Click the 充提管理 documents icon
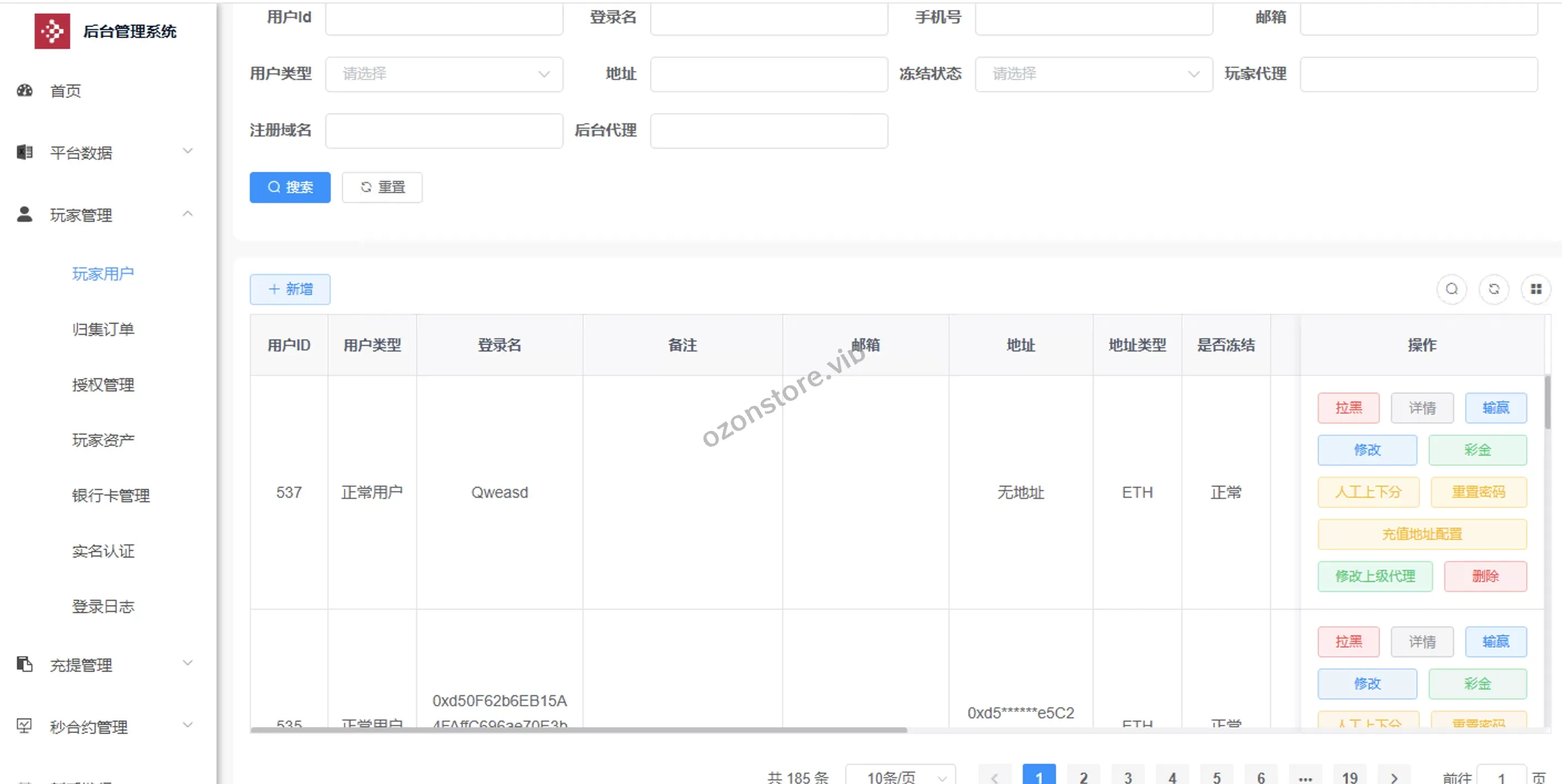 click(x=25, y=665)
